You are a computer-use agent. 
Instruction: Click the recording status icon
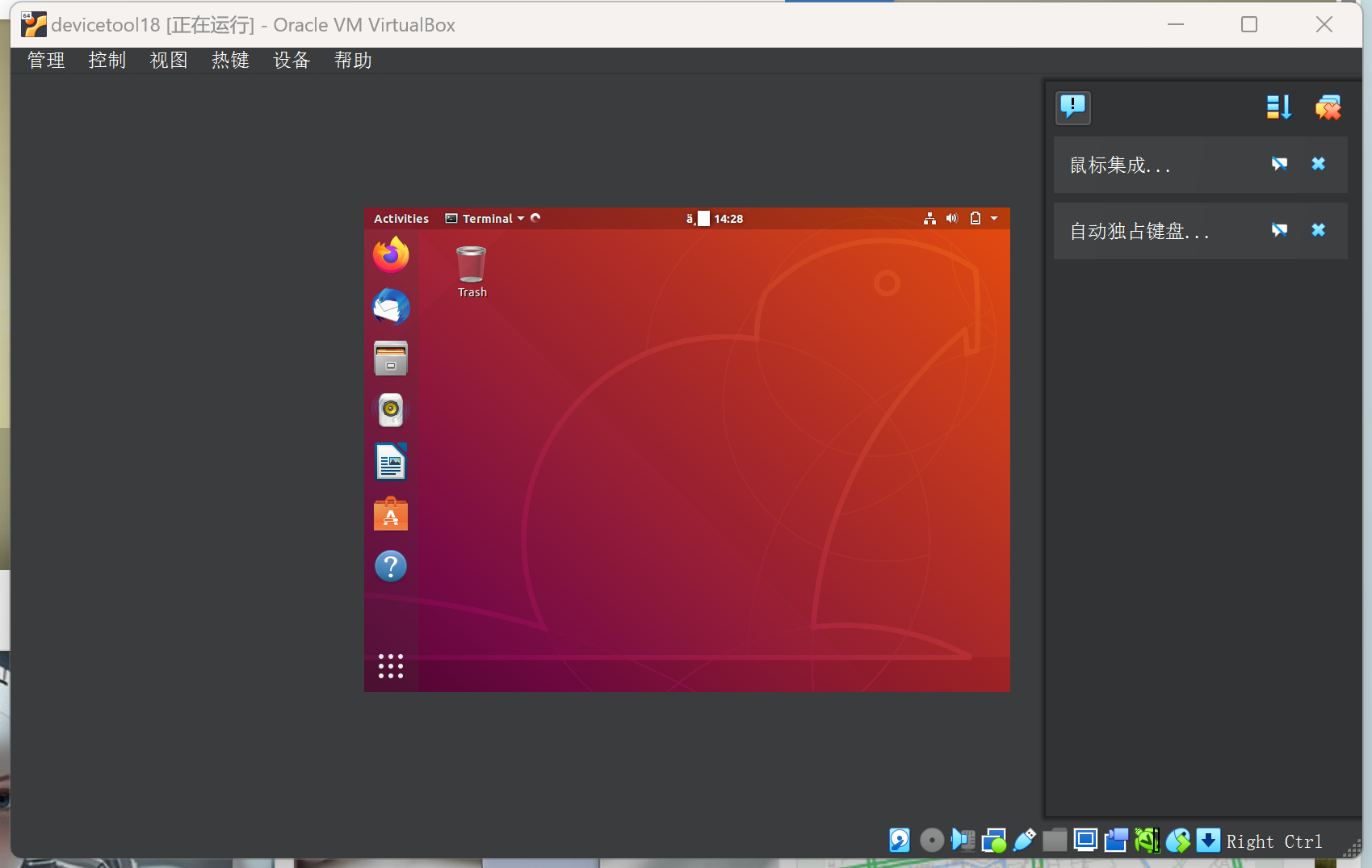[1116, 841]
